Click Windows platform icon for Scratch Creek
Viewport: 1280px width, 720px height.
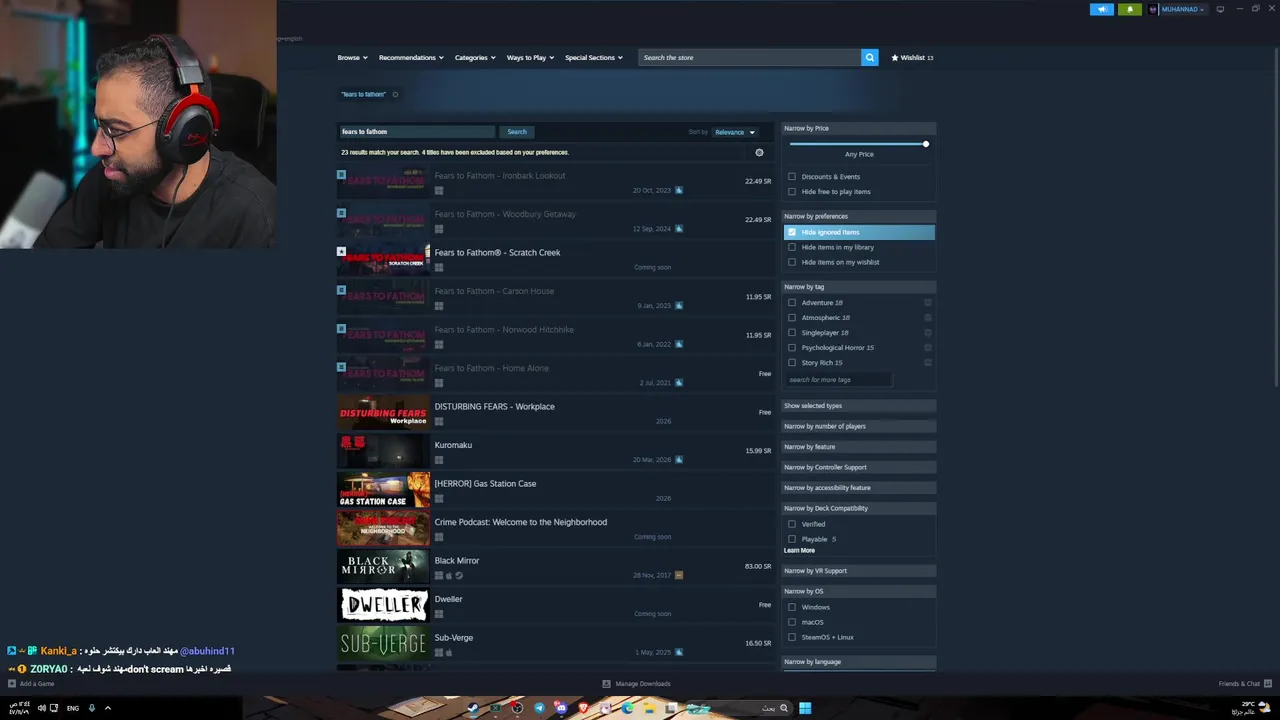(x=439, y=267)
